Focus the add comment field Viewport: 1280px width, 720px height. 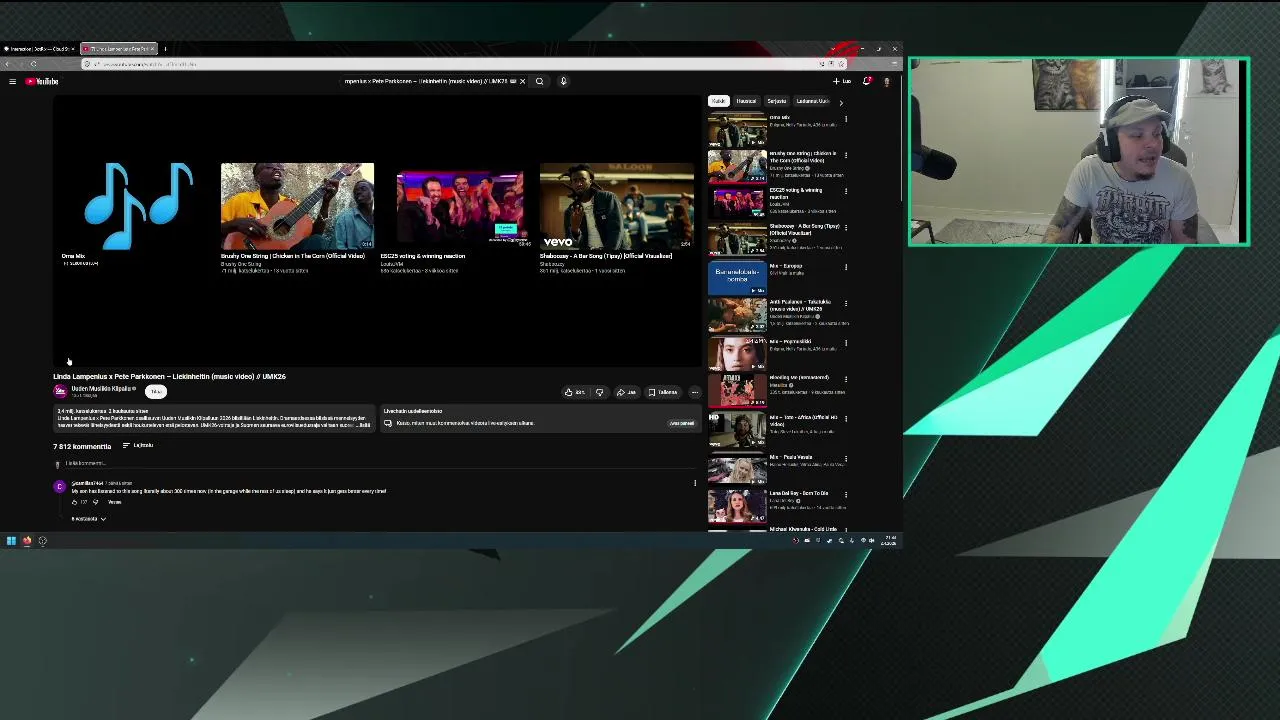(380, 464)
